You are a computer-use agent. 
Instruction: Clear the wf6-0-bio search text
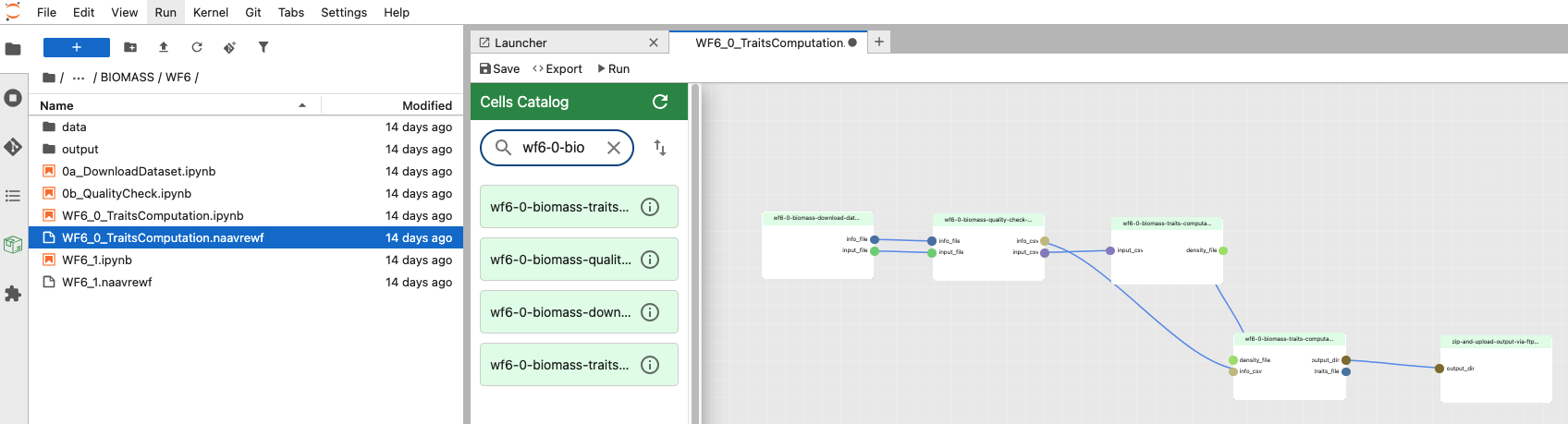point(613,148)
